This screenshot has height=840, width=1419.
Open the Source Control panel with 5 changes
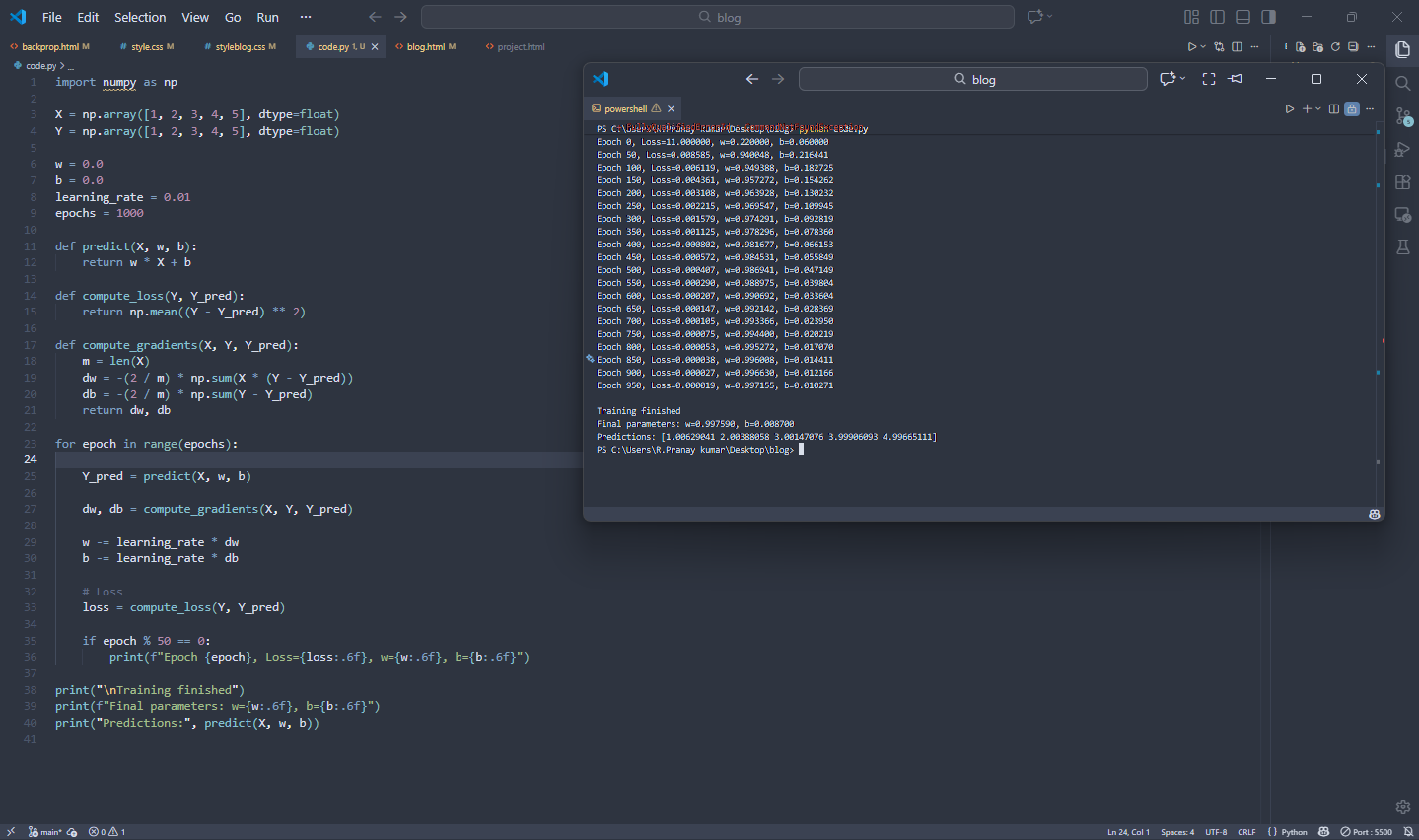[1402, 115]
